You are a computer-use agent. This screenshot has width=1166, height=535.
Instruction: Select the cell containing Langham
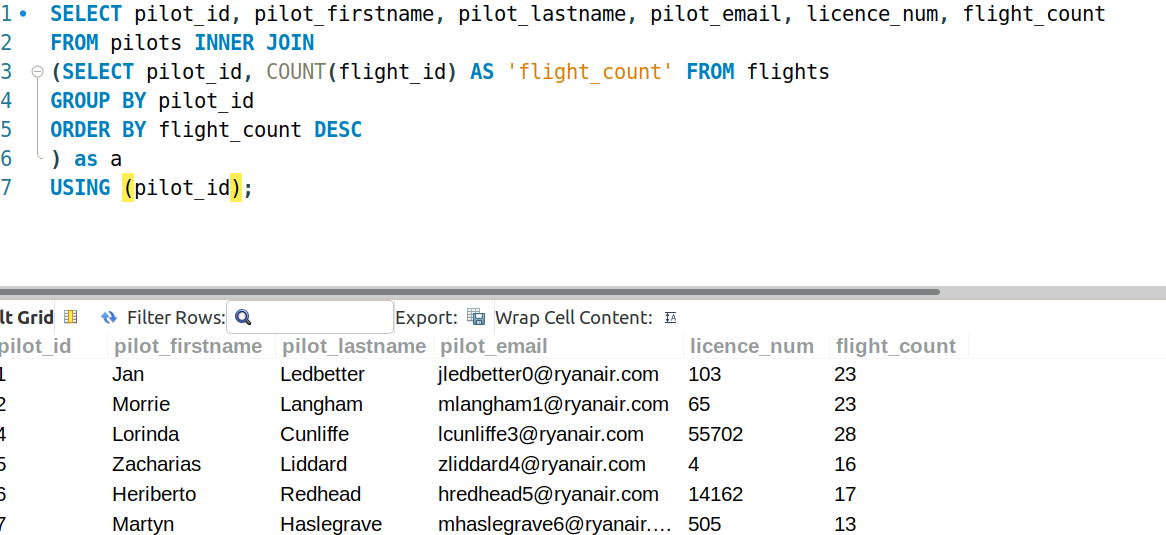(321, 404)
